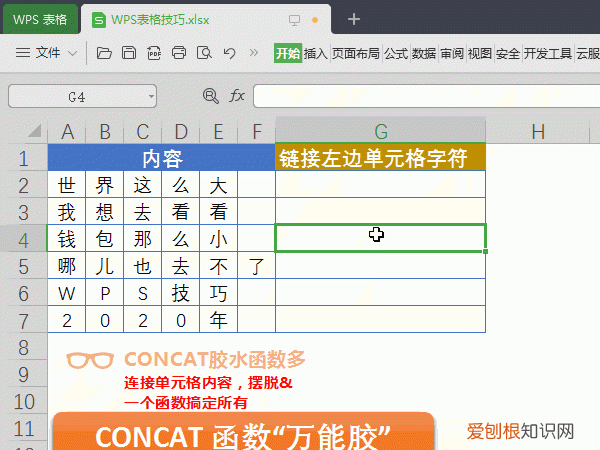
Task: Click the Save icon in toolbar
Action: pyautogui.click(x=129, y=53)
